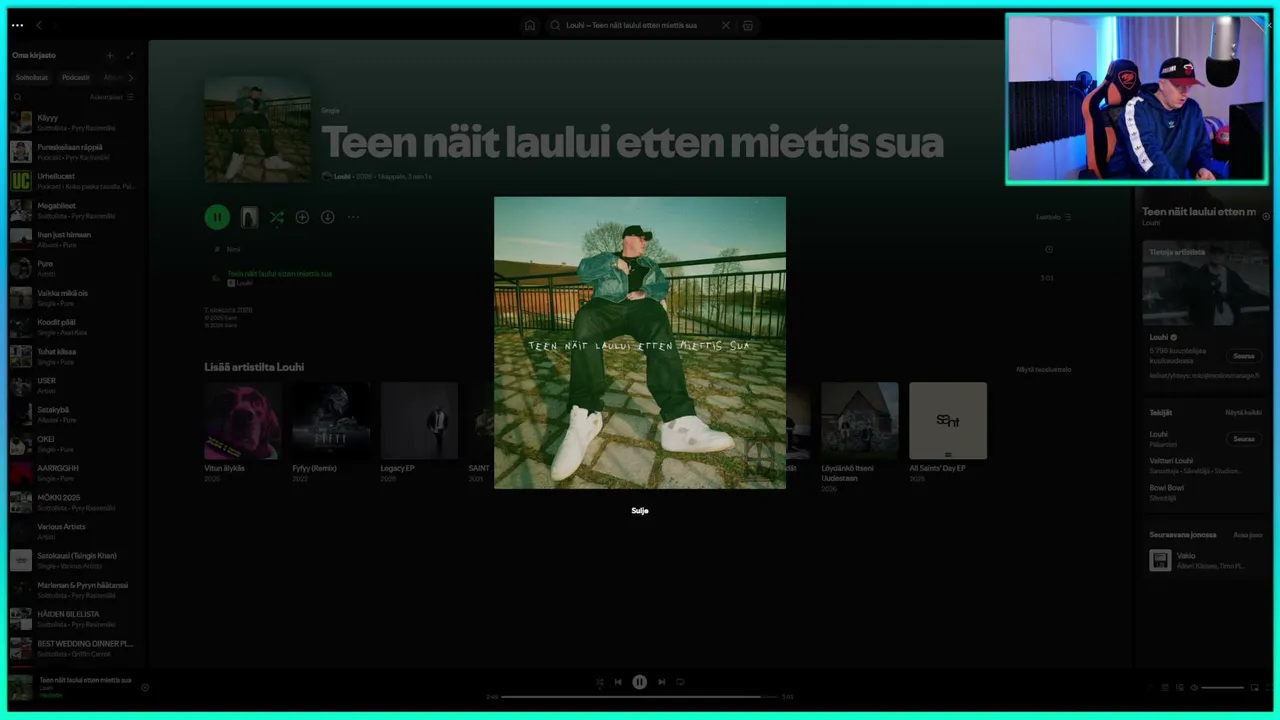Click the track progress bar in the player
The width and height of the screenshot is (1280, 720).
click(640, 696)
